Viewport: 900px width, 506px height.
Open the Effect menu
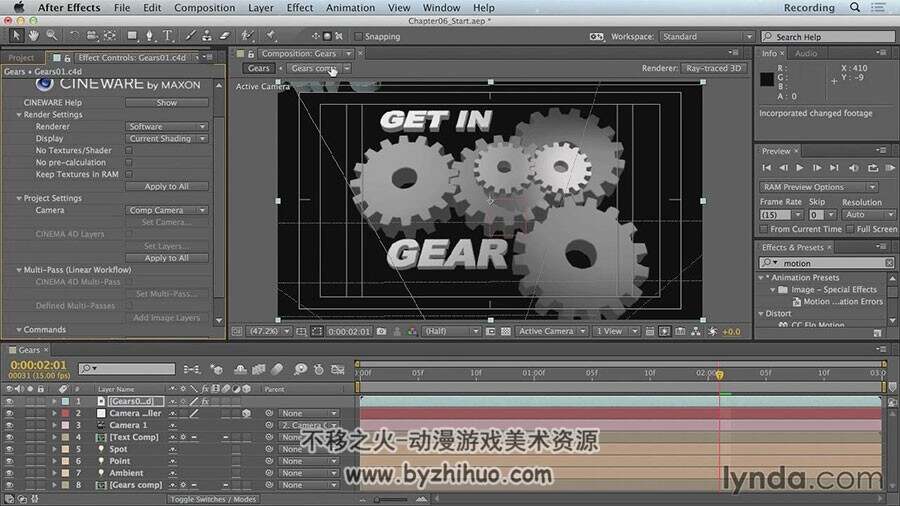point(300,7)
